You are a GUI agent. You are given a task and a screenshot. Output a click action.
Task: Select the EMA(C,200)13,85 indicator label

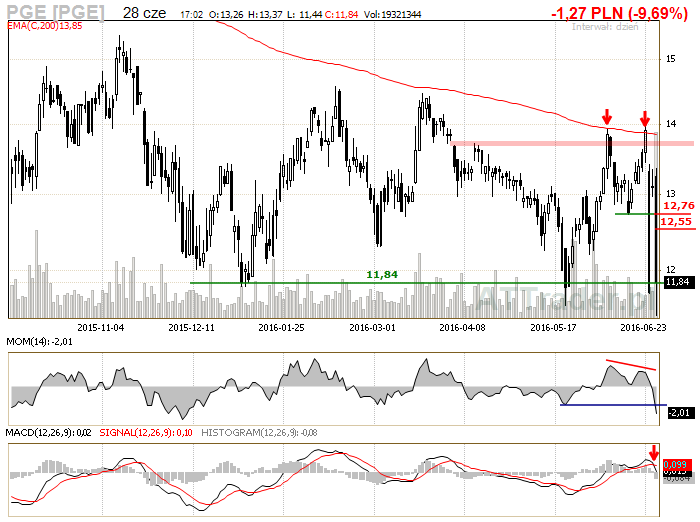[x=45, y=26]
